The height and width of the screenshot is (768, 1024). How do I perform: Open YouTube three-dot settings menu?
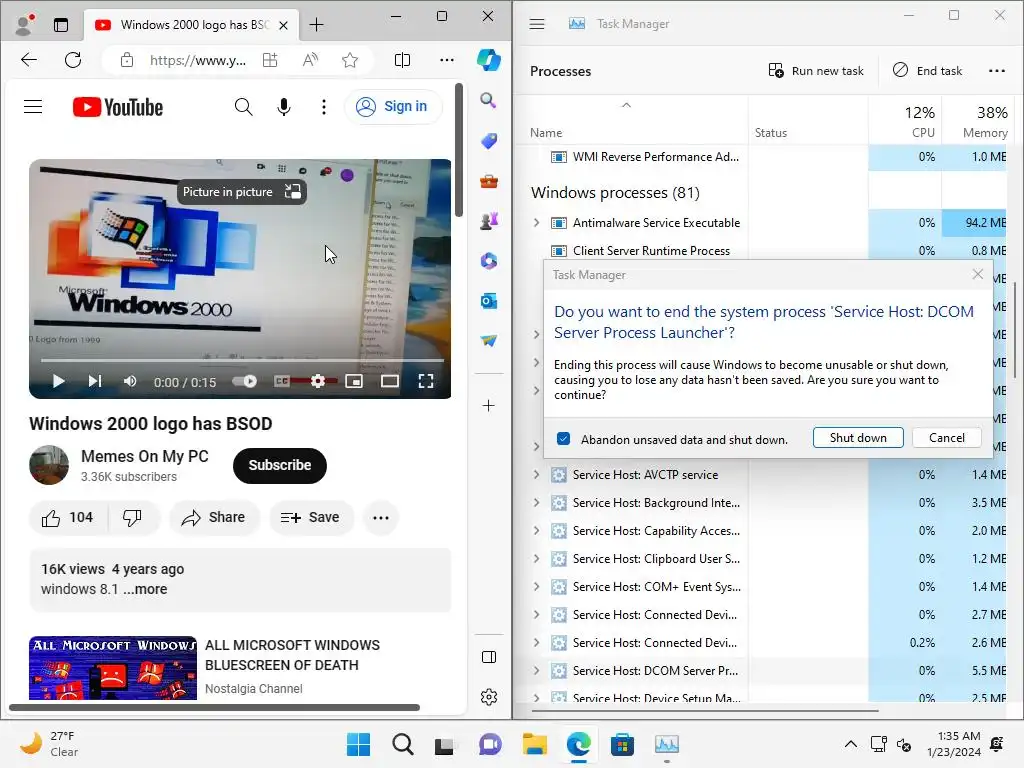point(324,106)
